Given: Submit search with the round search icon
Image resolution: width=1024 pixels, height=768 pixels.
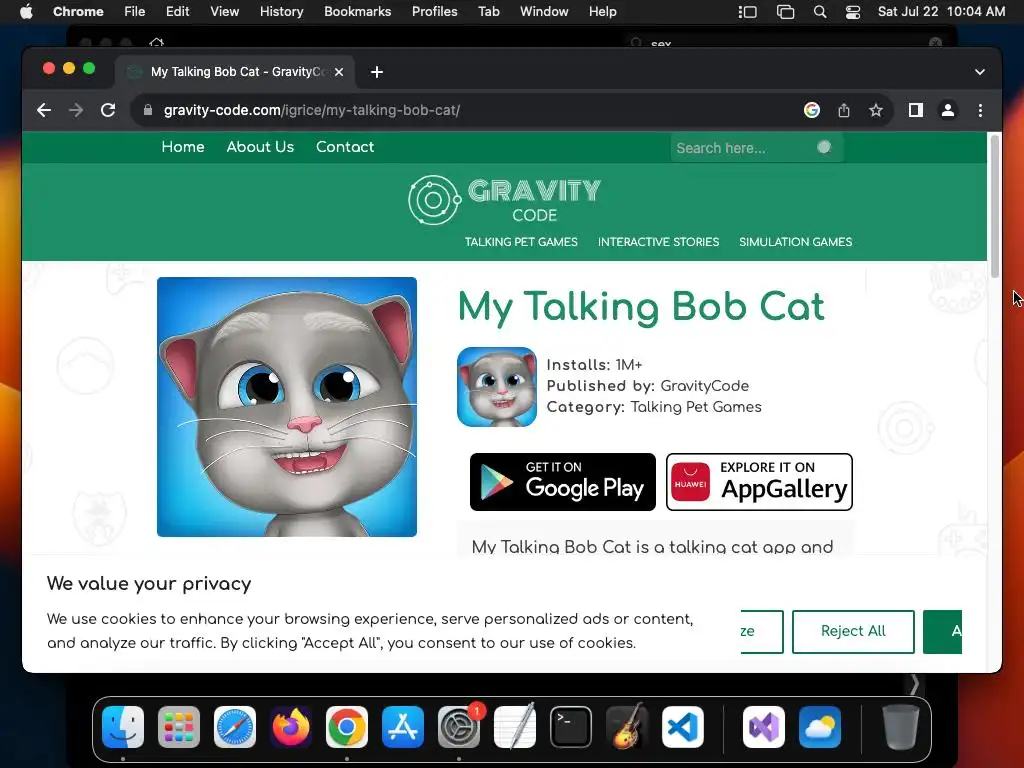Looking at the screenshot, I should (824, 147).
